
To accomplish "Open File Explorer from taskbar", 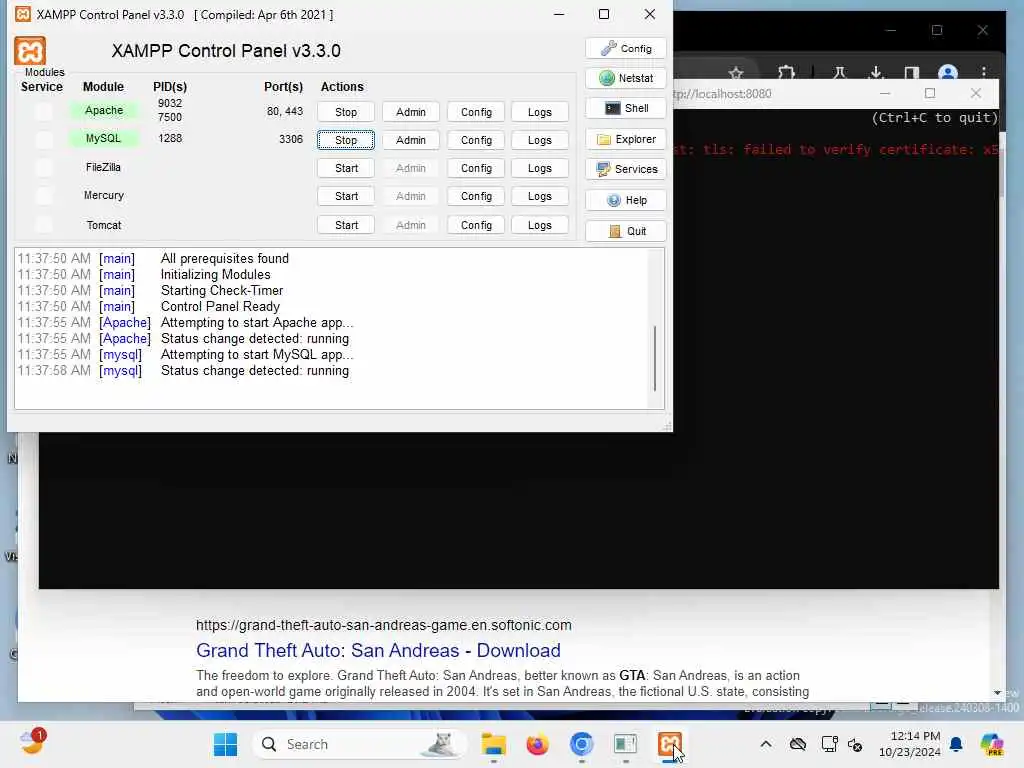I will coord(494,744).
